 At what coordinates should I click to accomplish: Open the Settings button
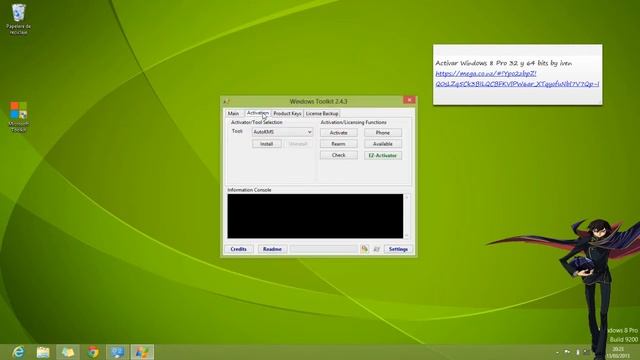[x=398, y=249]
